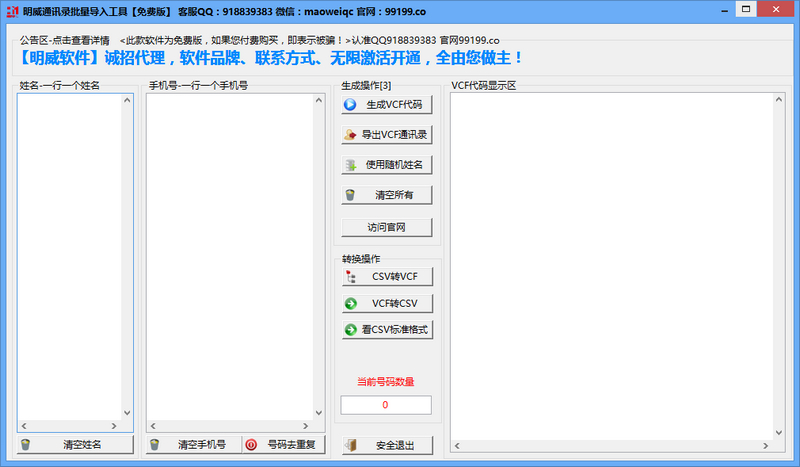Minimize the 明威通讯录 window
The image size is (800, 467).
coord(724,10)
